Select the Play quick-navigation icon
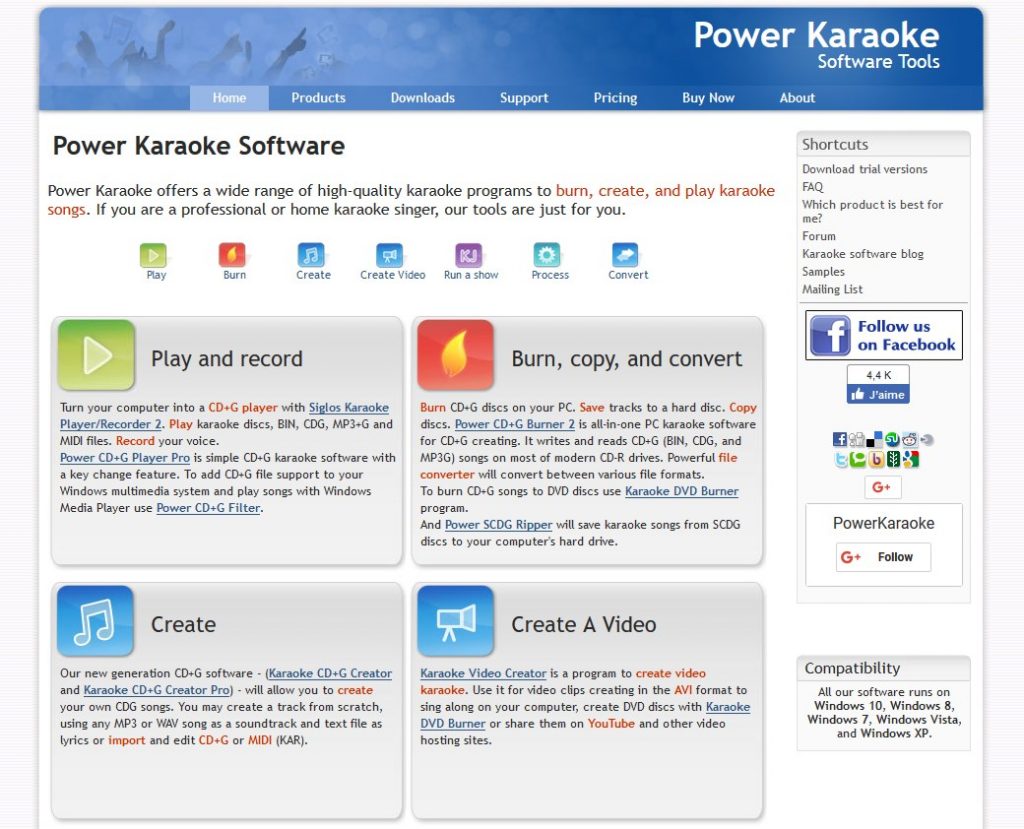1024x829 pixels. [154, 253]
